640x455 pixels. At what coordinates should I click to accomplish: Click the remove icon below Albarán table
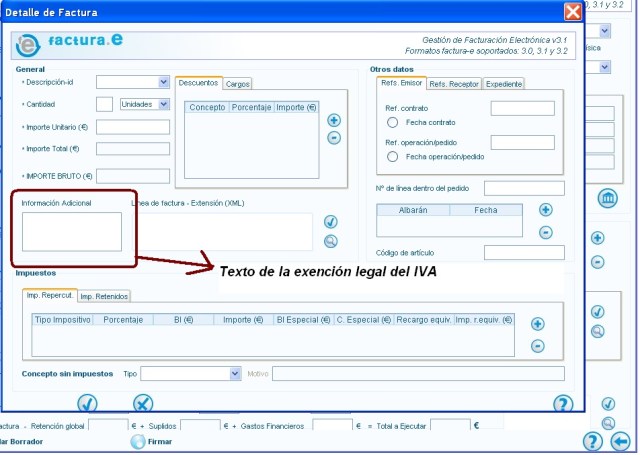545,232
